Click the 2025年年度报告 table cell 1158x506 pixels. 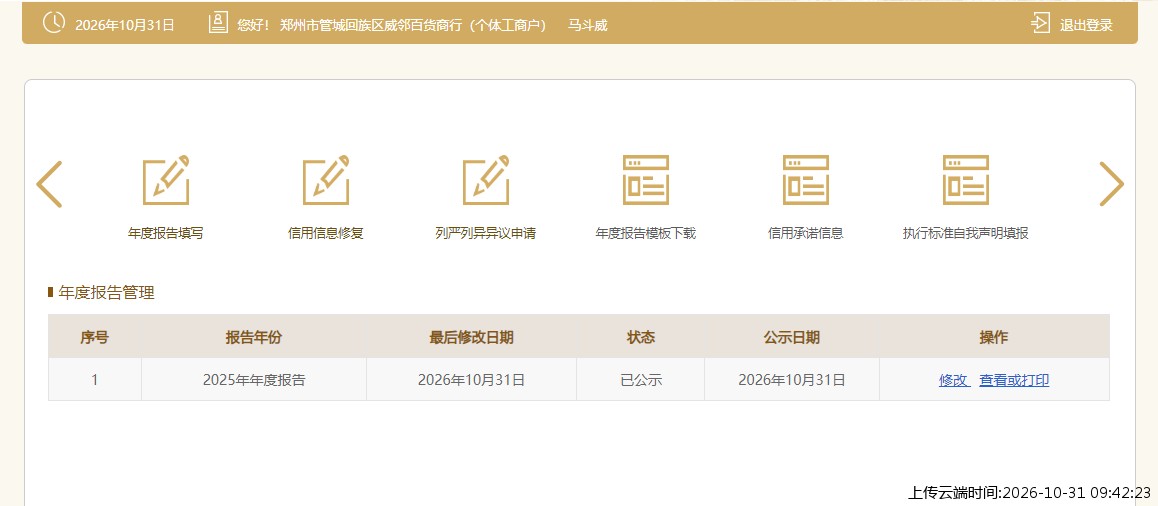254,380
